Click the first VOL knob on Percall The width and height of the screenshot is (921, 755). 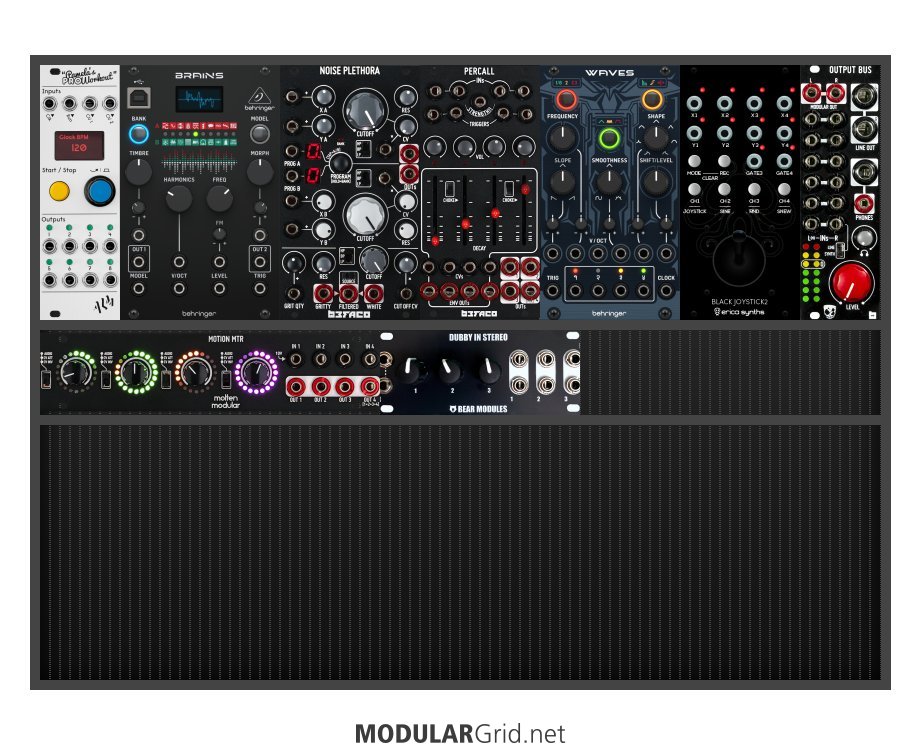[434, 146]
